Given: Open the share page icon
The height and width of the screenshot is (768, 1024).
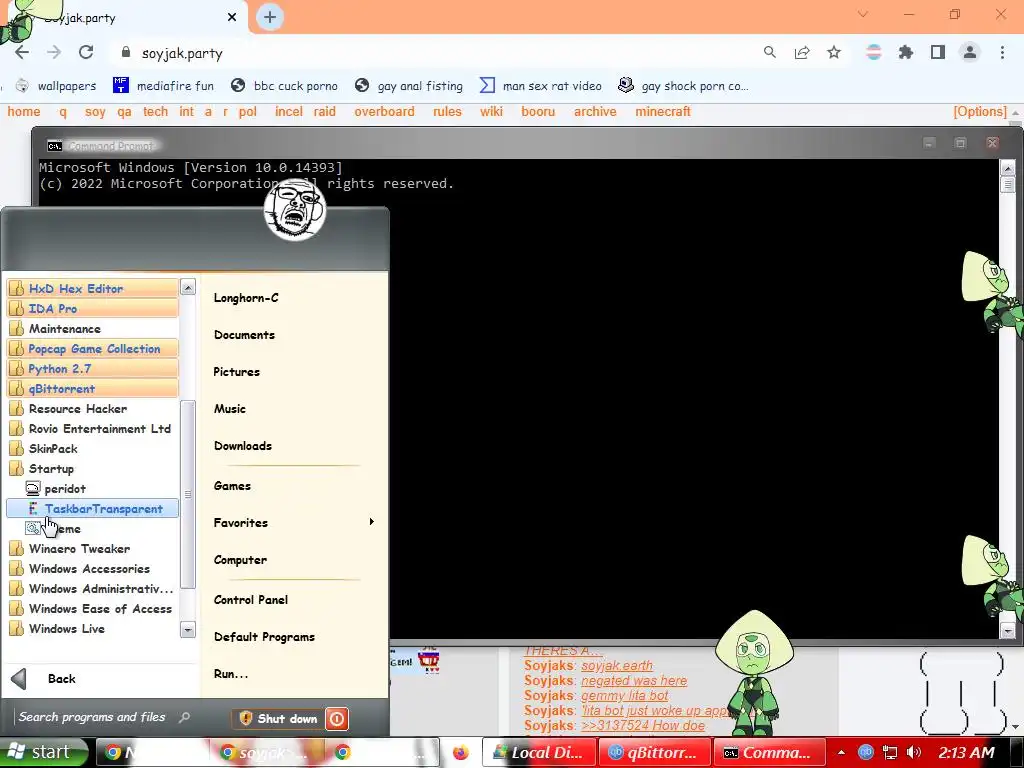Looking at the screenshot, I should point(802,53).
